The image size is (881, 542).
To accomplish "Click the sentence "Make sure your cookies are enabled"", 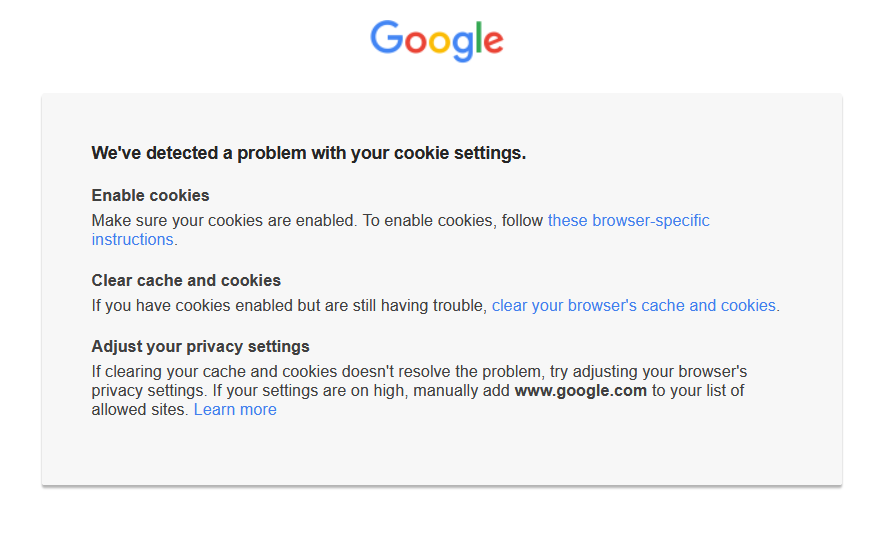I will pyautogui.click(x=222, y=220).
